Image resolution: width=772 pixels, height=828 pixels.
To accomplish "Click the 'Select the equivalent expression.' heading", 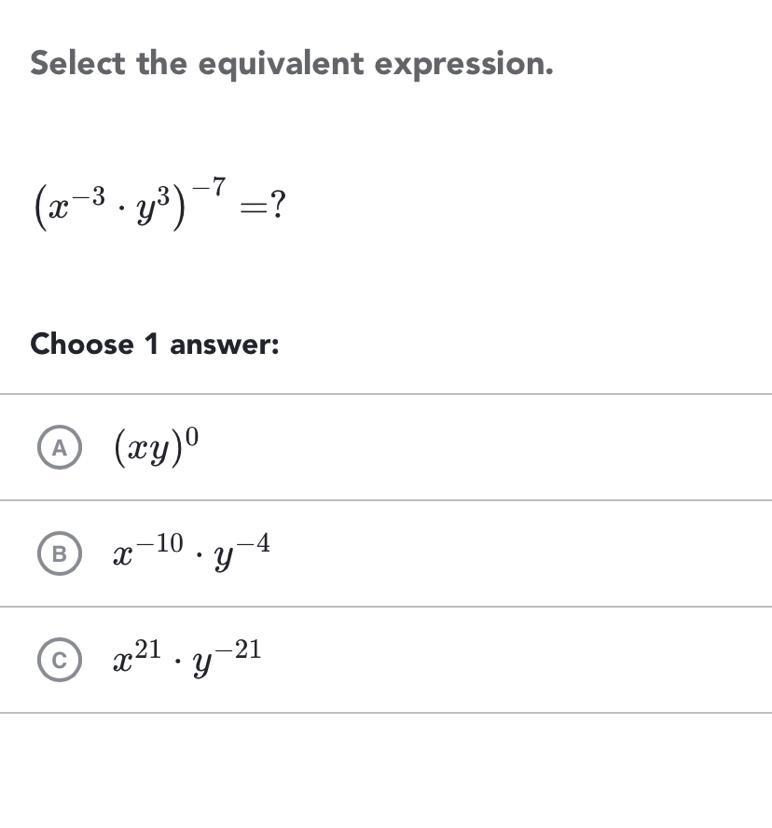I will click(x=291, y=64).
